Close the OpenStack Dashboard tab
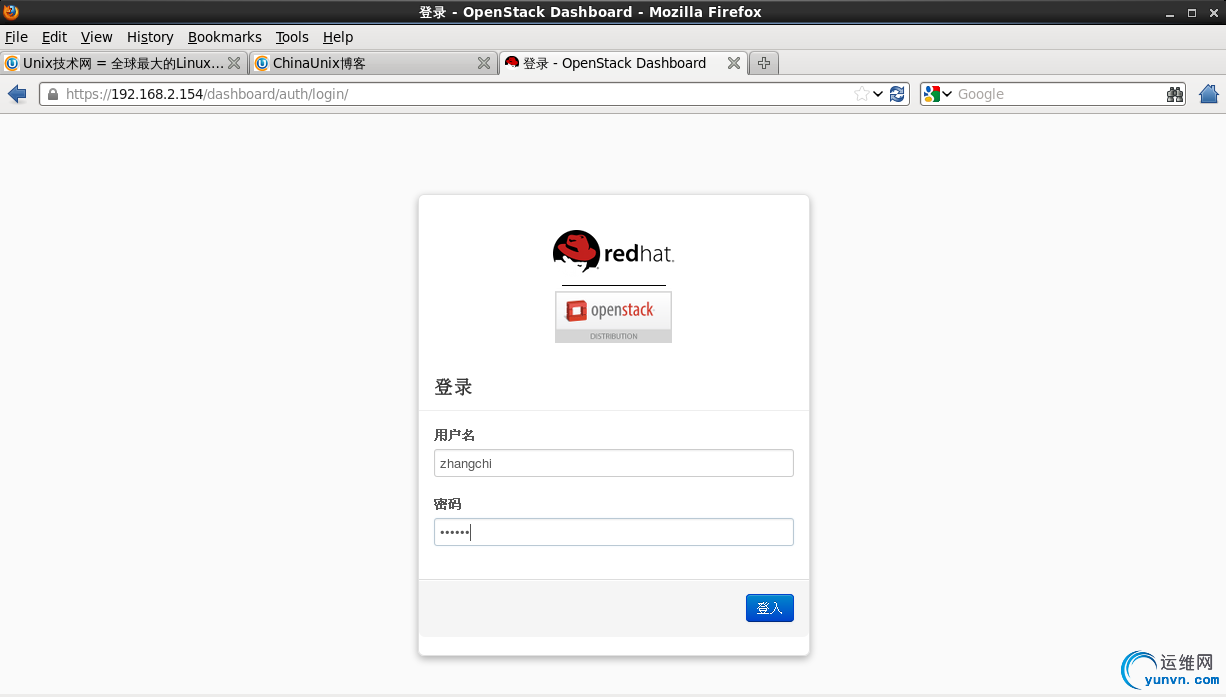Screen dimensions: 1226x697 pyautogui.click(x=734, y=63)
